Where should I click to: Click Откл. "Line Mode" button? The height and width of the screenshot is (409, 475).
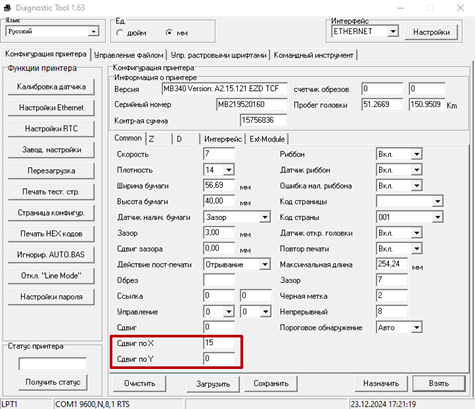click(51, 276)
